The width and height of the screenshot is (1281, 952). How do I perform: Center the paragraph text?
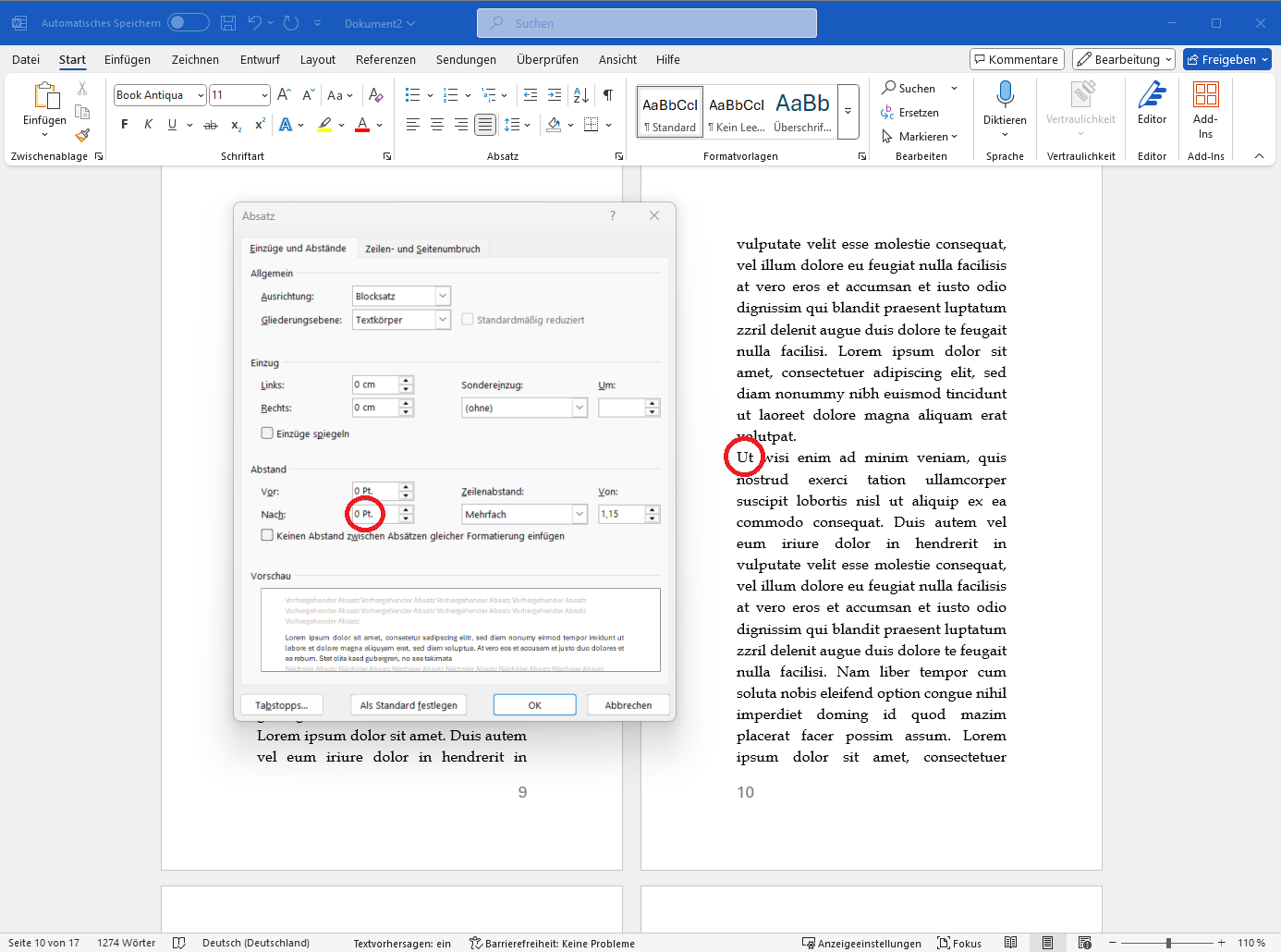[437, 125]
